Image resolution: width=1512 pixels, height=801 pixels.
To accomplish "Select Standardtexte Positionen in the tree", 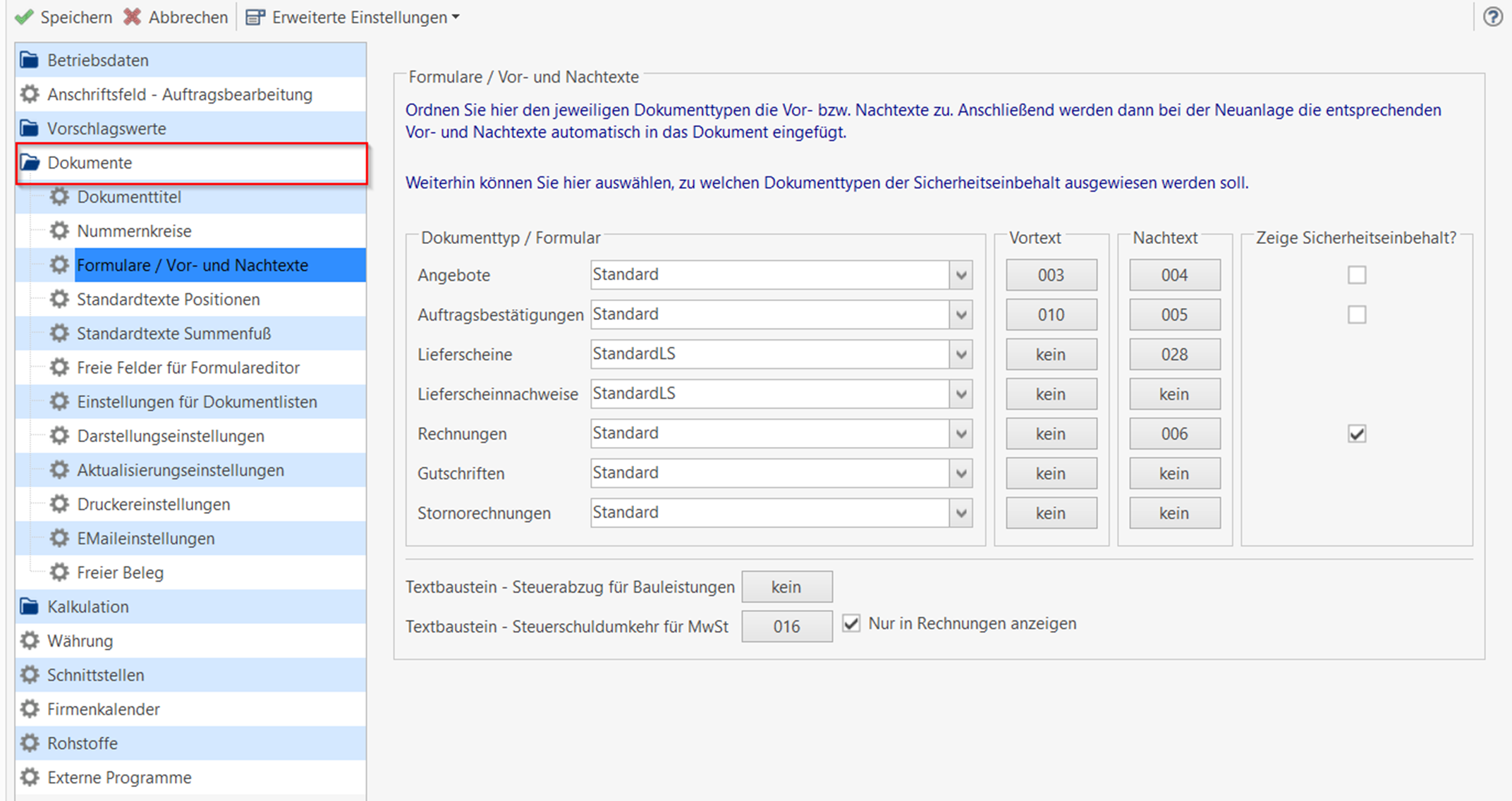I will [x=168, y=299].
